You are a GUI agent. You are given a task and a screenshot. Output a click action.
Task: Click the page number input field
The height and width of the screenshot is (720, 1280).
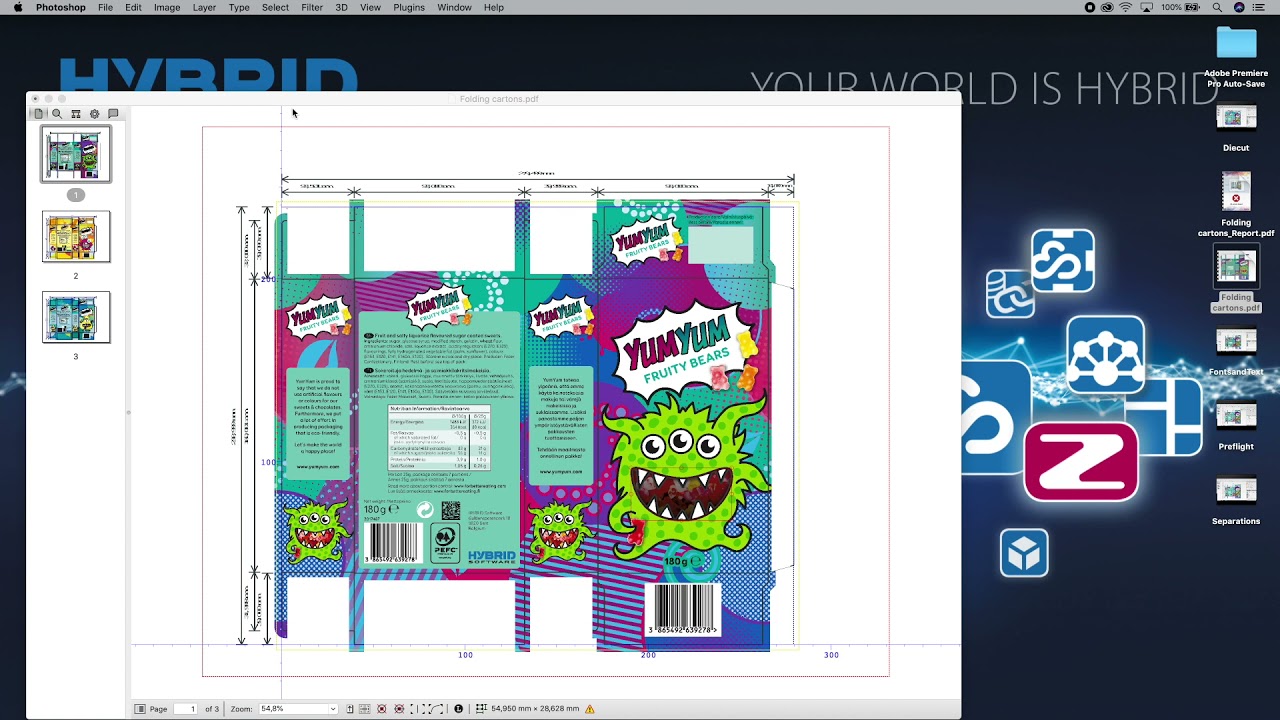click(x=185, y=709)
